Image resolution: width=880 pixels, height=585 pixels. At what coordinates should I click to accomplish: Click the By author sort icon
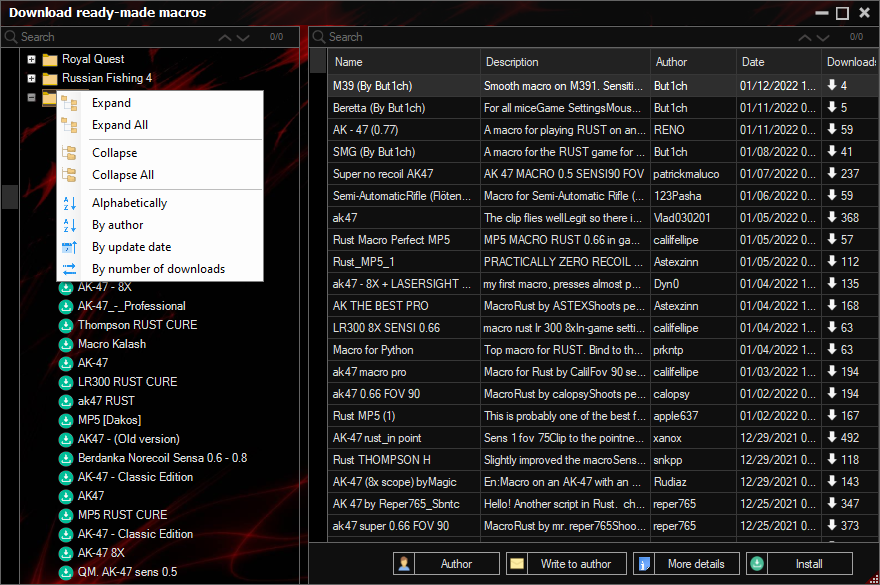(70, 225)
